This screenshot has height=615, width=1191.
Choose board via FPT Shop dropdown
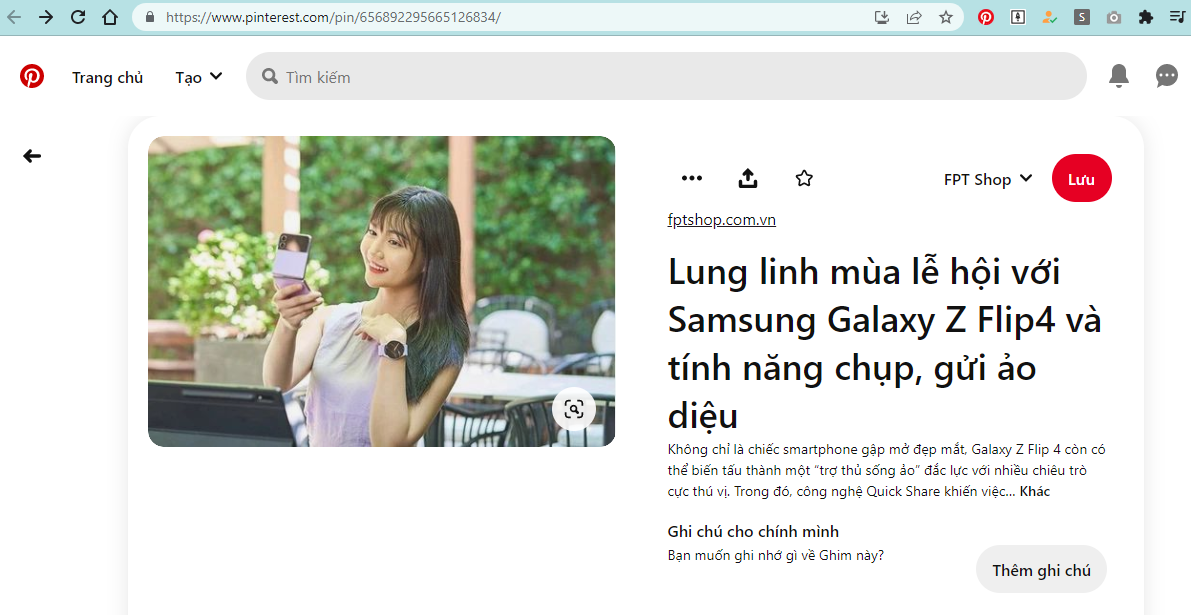pos(988,179)
